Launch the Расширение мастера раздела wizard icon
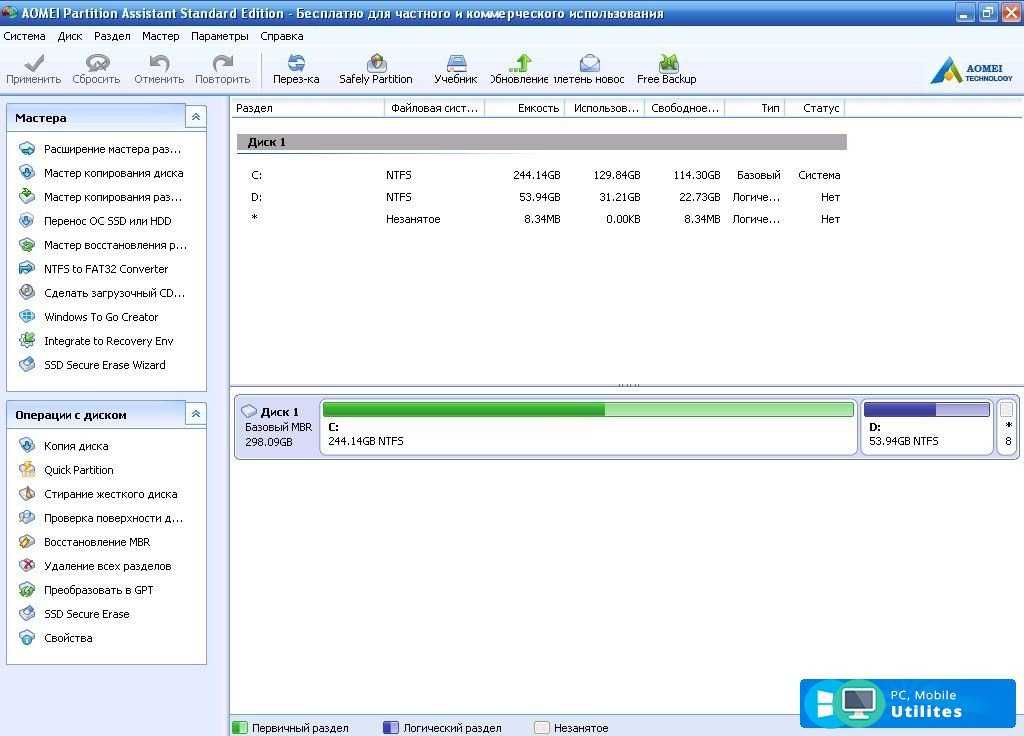Viewport: 1024px width, 736px height. (27, 149)
